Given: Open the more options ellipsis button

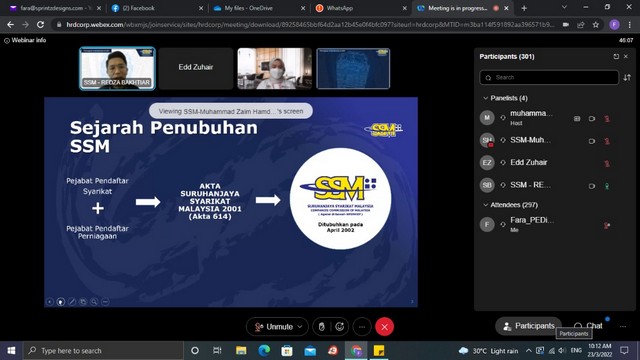Looking at the screenshot, I should tap(362, 327).
